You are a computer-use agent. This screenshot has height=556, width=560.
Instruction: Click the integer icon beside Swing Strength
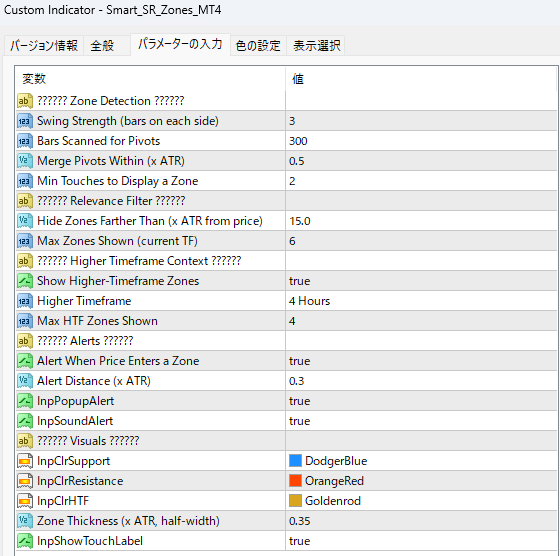25,121
